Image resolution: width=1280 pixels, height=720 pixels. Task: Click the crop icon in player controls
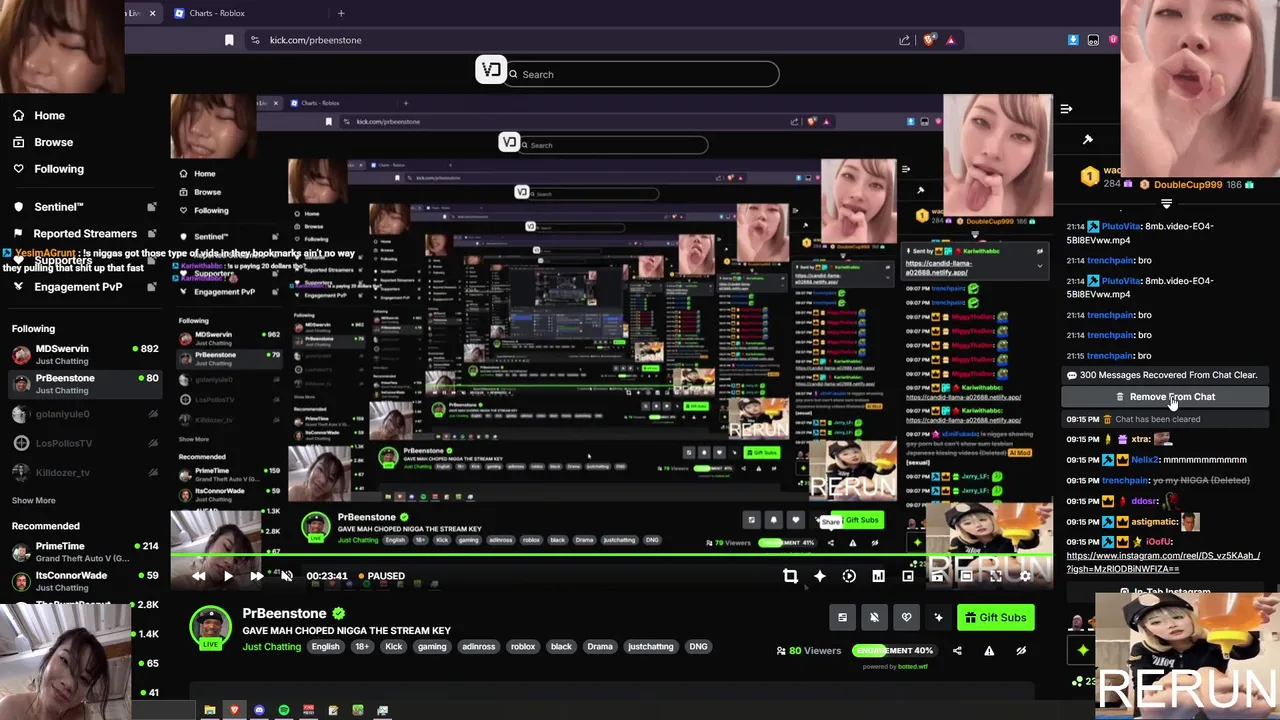pos(790,576)
